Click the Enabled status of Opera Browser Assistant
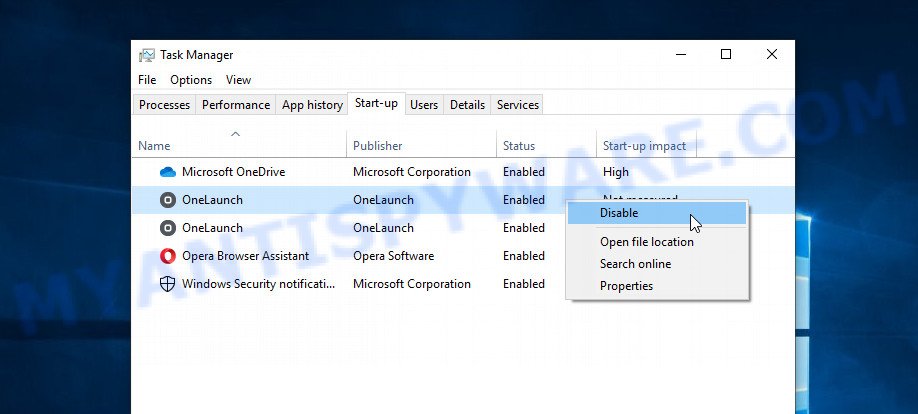Viewport: 918px width, 414px height. click(x=524, y=256)
